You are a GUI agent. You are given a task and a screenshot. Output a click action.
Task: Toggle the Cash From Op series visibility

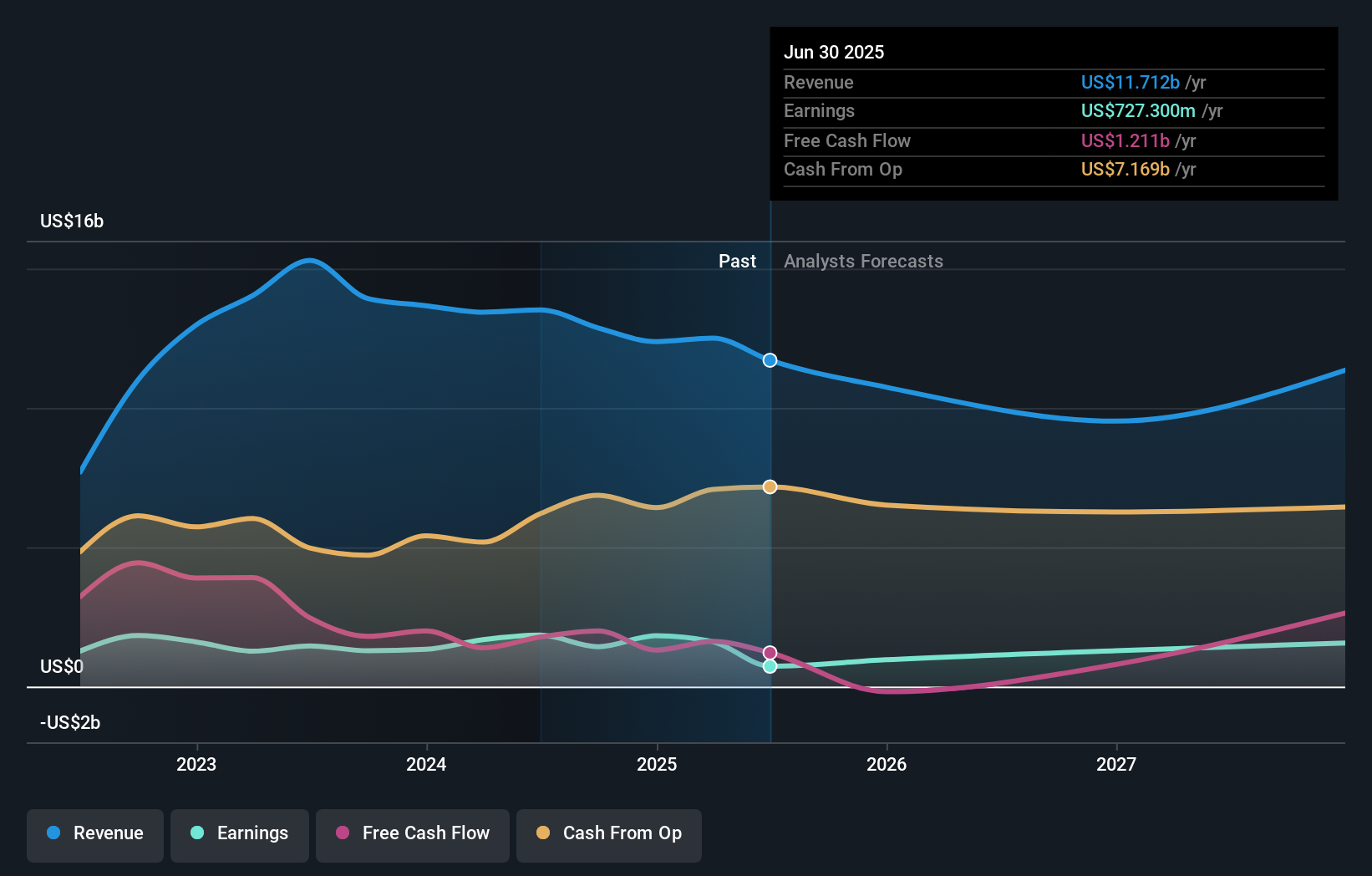pyautogui.click(x=609, y=833)
